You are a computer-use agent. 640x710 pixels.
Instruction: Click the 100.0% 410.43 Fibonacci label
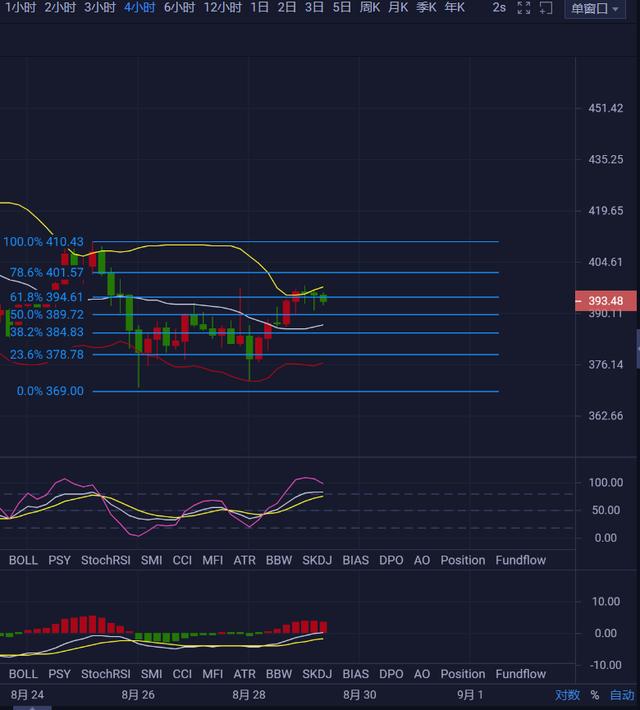click(x=43, y=242)
